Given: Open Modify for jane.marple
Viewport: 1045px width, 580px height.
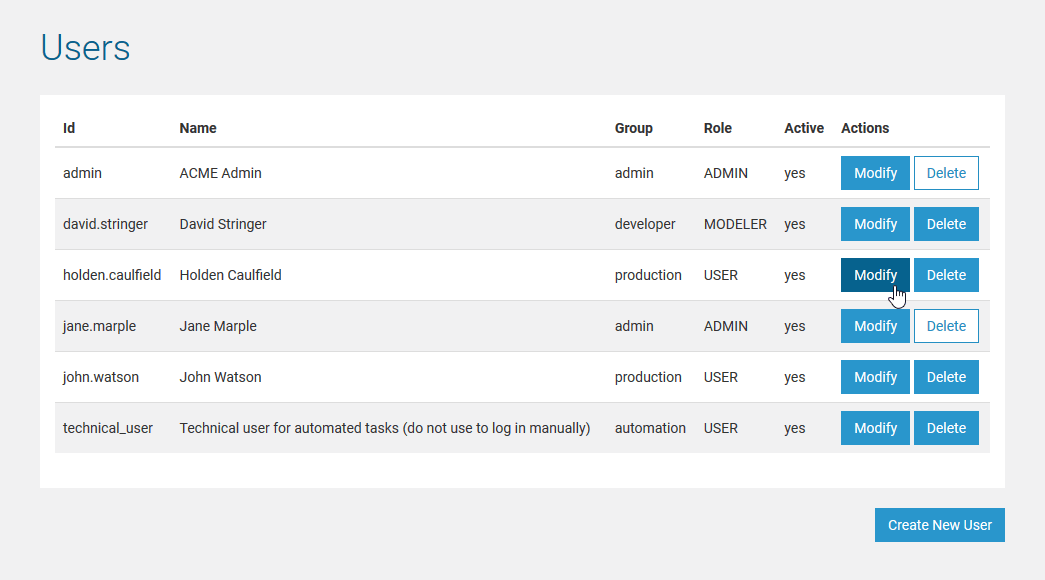Looking at the screenshot, I should click(x=875, y=326).
